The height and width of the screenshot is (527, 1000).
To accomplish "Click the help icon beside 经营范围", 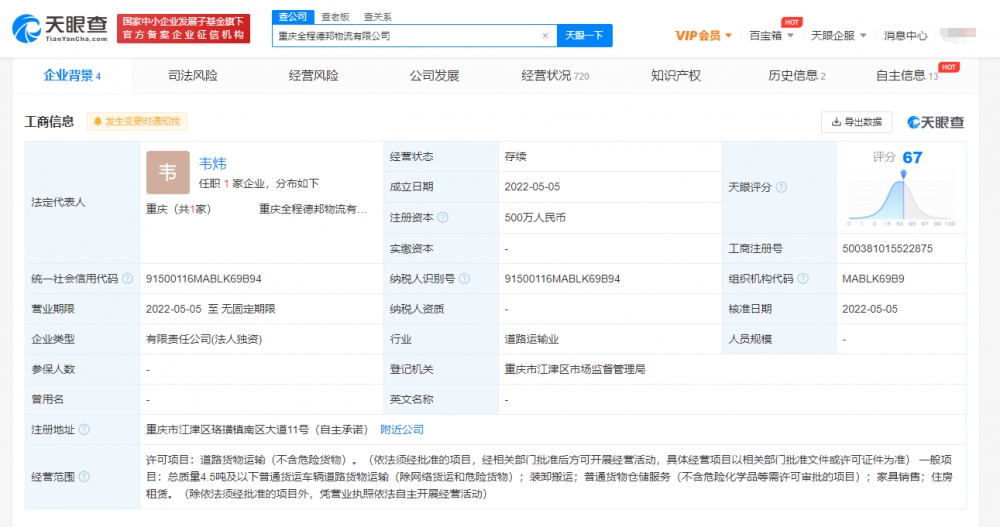I will coord(84,477).
